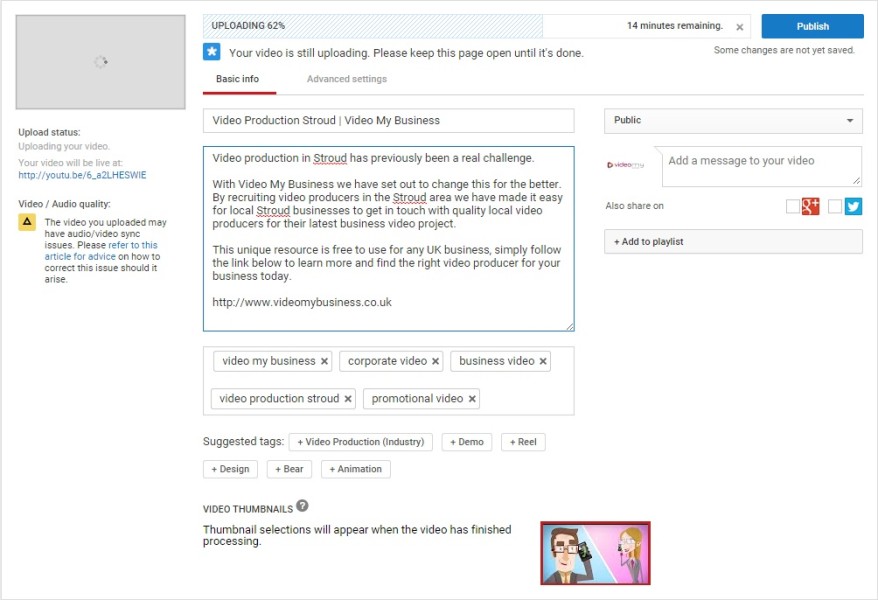
Task: Click the 'Upload status:' label
Action: [x=49, y=133]
